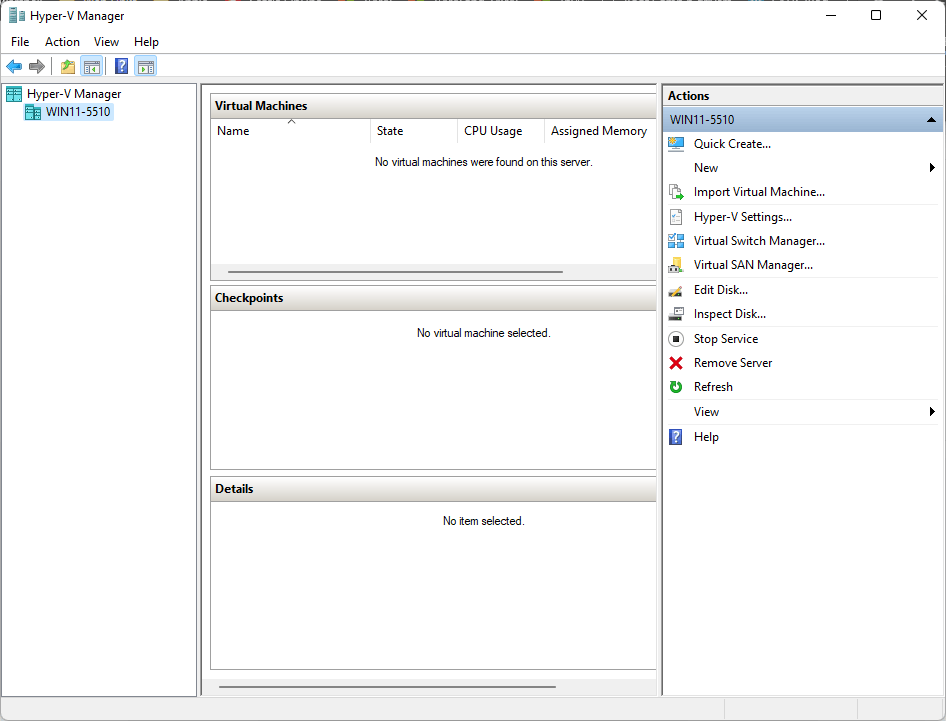Viewport: 946px width, 721px height.
Task: Expand the New submenu arrow
Action: (932, 168)
